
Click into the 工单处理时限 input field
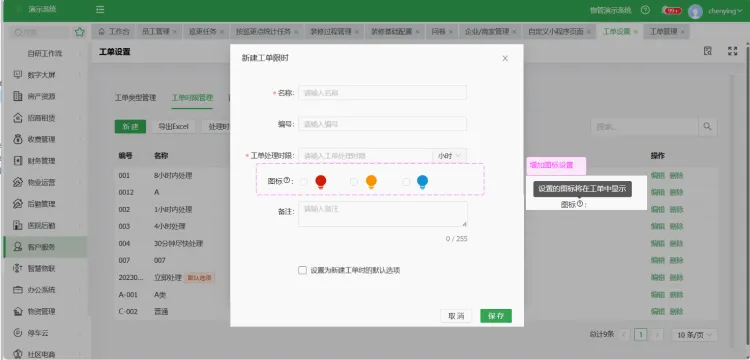pyautogui.click(x=366, y=155)
